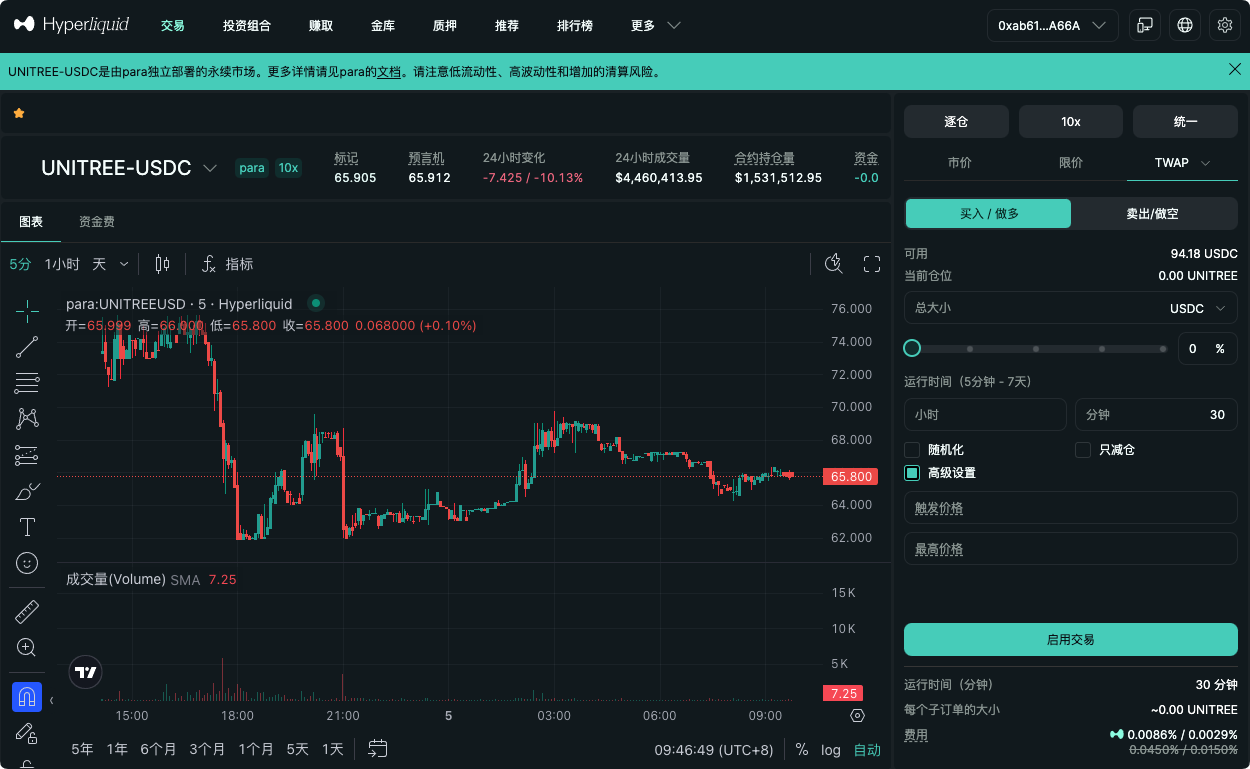The image size is (1250, 769).
Task: Click the TradingView logo
Action: click(86, 672)
